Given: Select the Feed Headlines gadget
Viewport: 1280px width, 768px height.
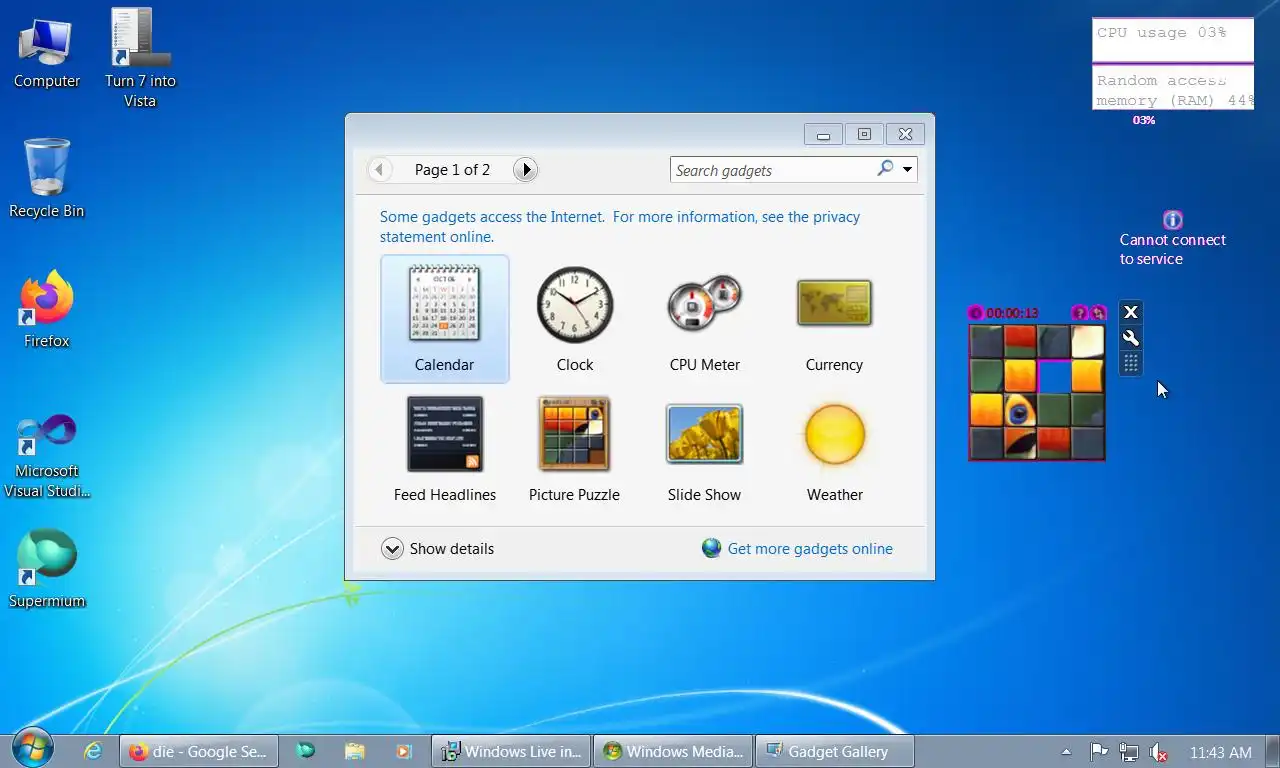Looking at the screenshot, I should click(445, 449).
